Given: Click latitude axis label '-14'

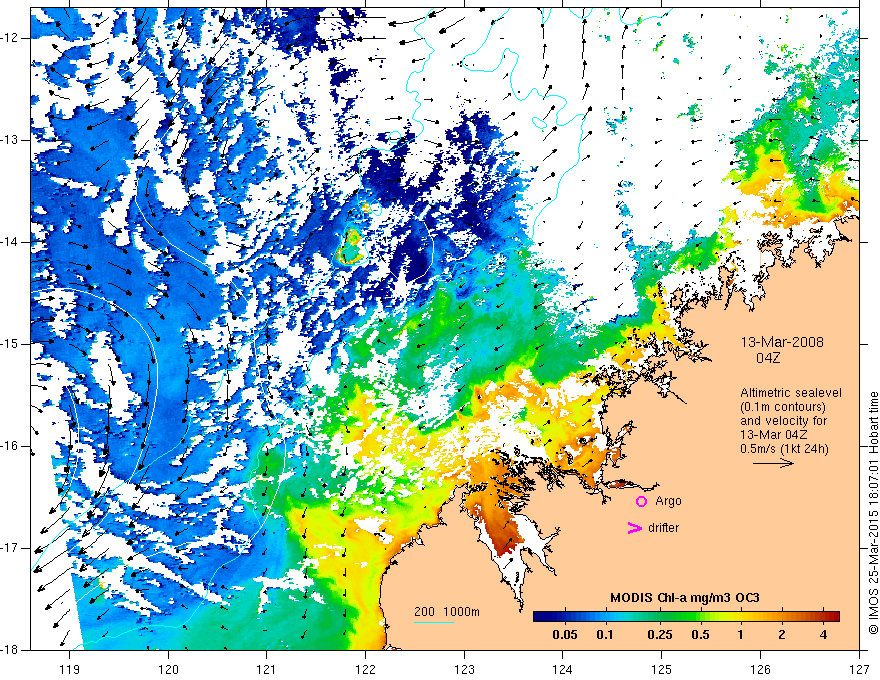Looking at the screenshot, I should 11,242.
